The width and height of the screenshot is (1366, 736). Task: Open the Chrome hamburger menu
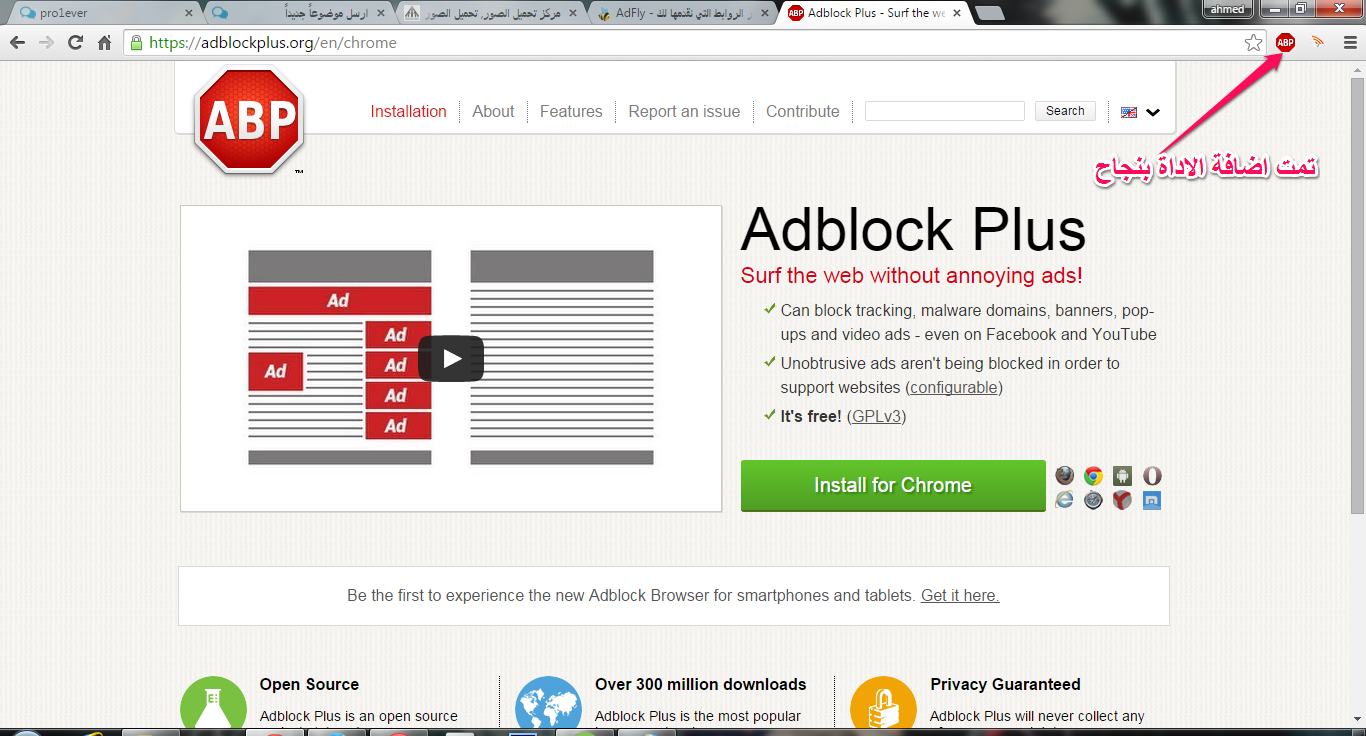[x=1349, y=42]
